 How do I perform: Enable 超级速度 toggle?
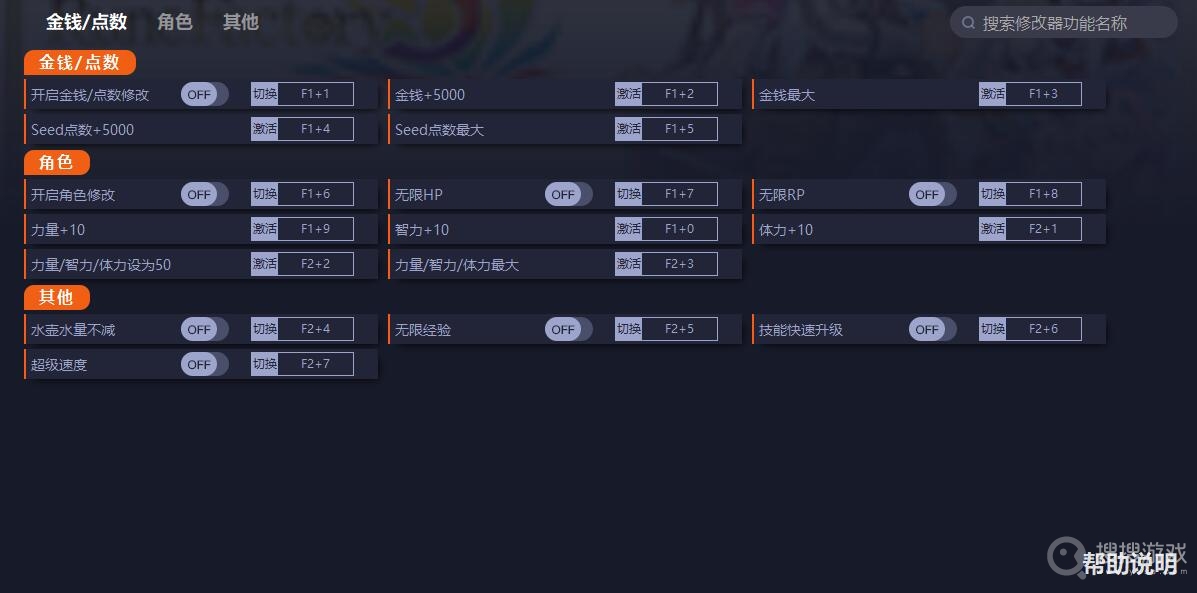pos(204,364)
